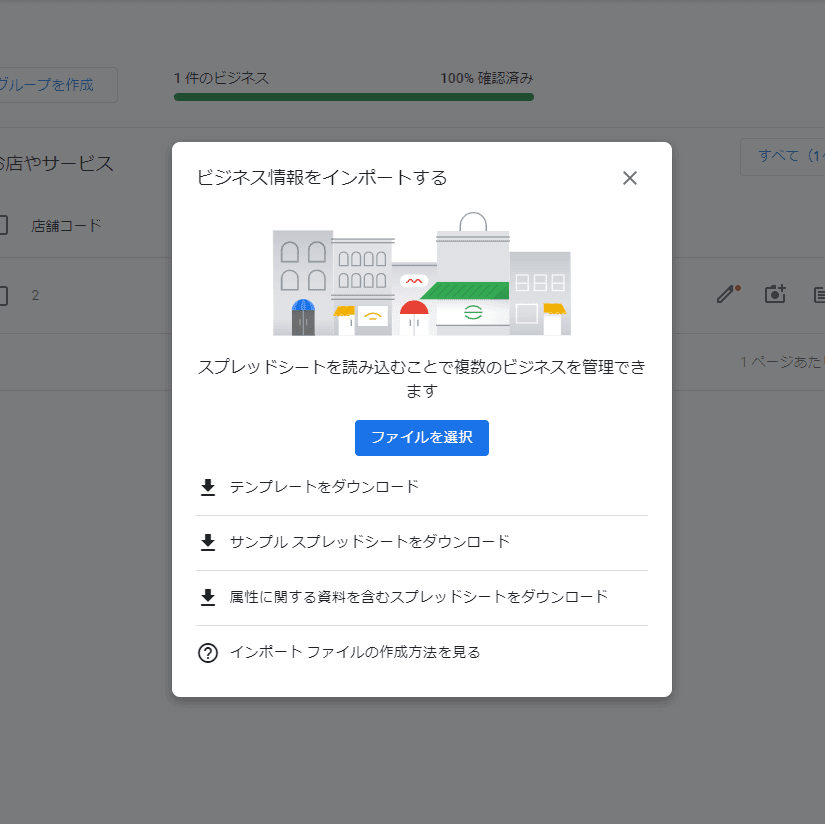Image resolution: width=825 pixels, height=824 pixels.
Task: Click the pencil edit icon in the business row
Action: click(727, 294)
